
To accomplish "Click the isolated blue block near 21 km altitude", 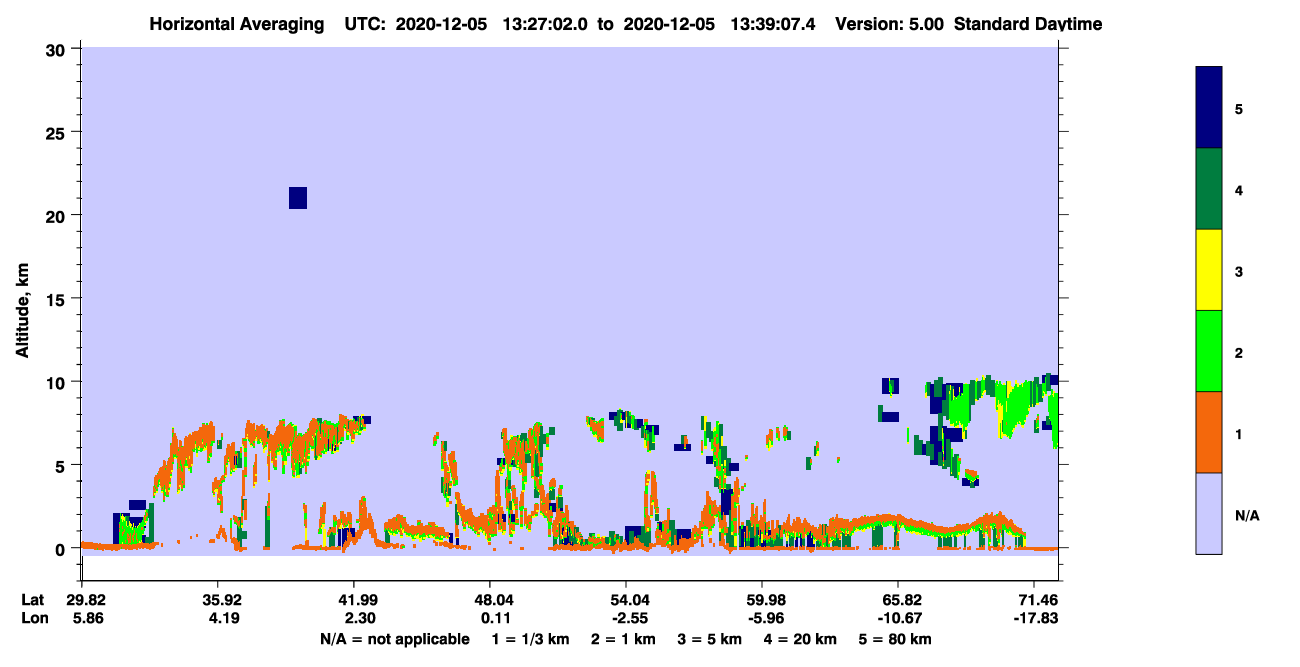I will (298, 198).
